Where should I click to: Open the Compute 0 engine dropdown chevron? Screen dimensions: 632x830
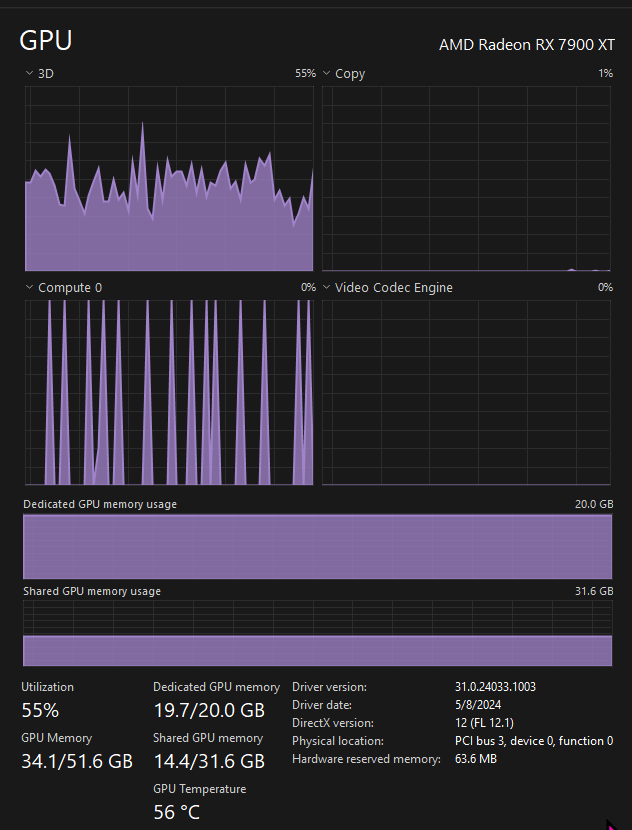tap(29, 287)
